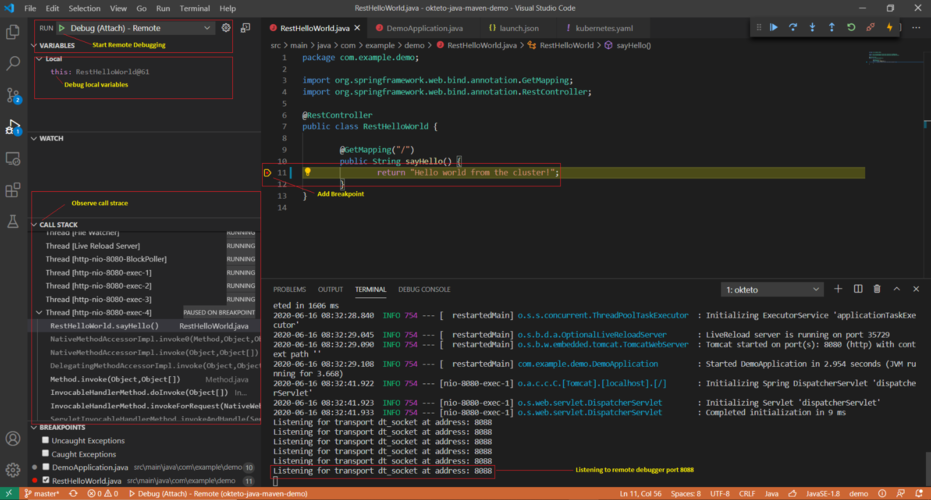Switch to the kubernetes.yaml tab
The height and width of the screenshot is (500, 931).
pos(604,28)
